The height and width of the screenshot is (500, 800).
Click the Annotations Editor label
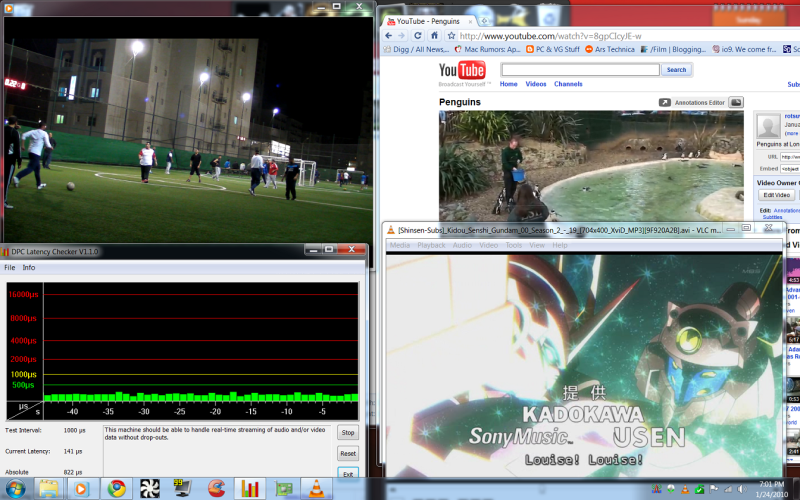pyautogui.click(x=699, y=103)
